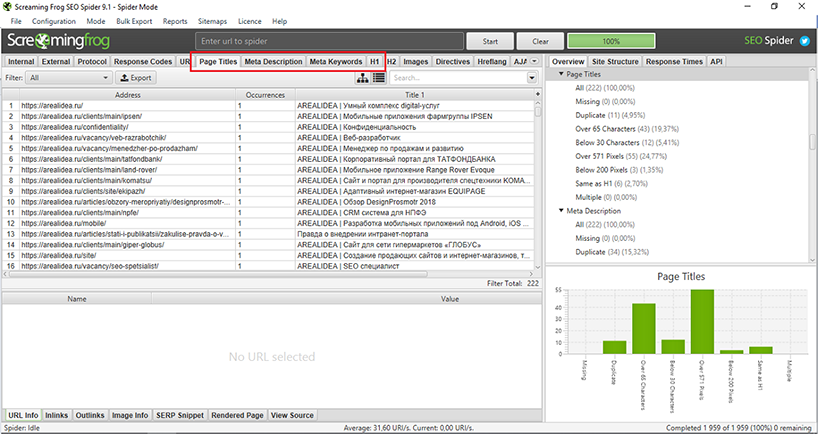The image size is (818, 434).
Task: Click the Export button
Action: [136, 78]
